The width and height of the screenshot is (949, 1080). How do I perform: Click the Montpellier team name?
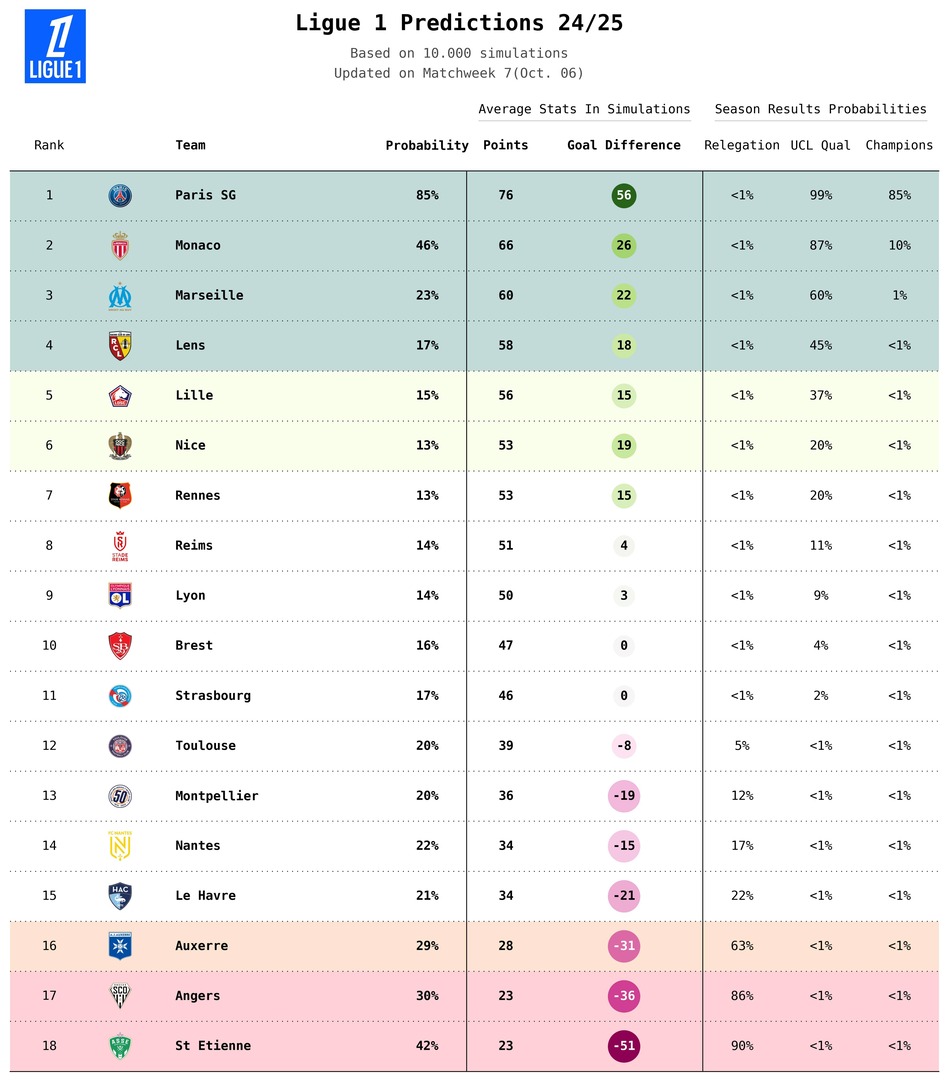click(216, 796)
